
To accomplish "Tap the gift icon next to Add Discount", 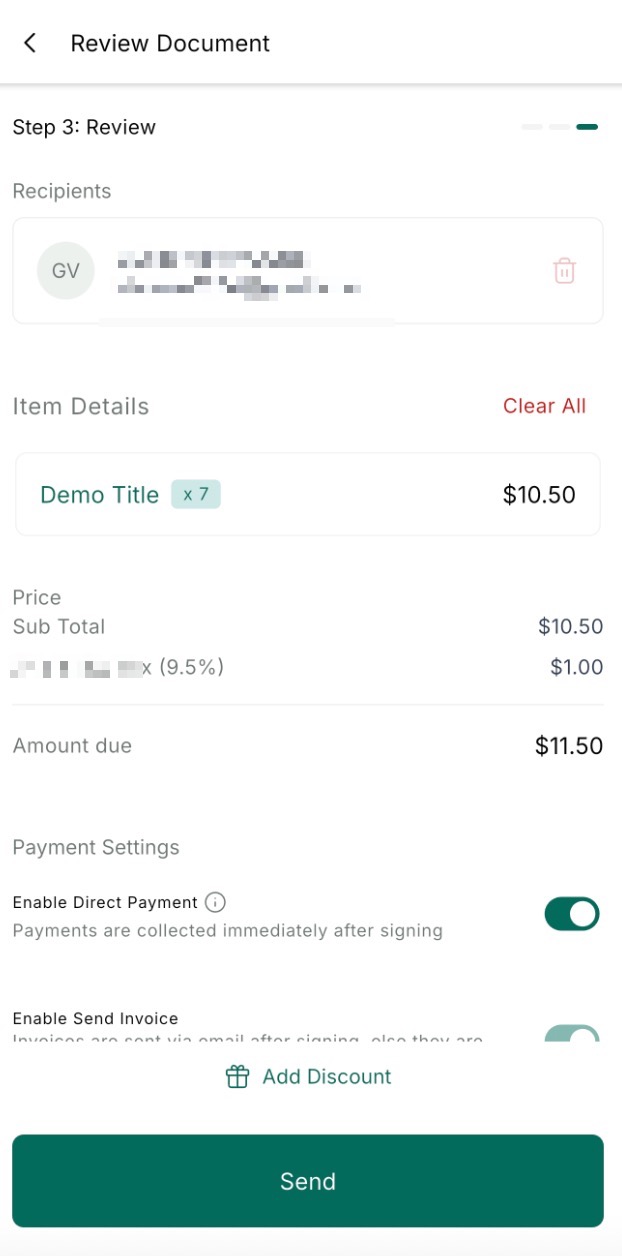I will [x=237, y=1077].
